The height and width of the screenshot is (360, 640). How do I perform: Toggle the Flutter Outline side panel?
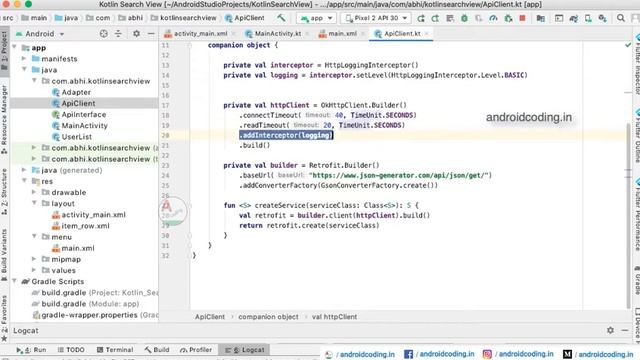point(636,136)
